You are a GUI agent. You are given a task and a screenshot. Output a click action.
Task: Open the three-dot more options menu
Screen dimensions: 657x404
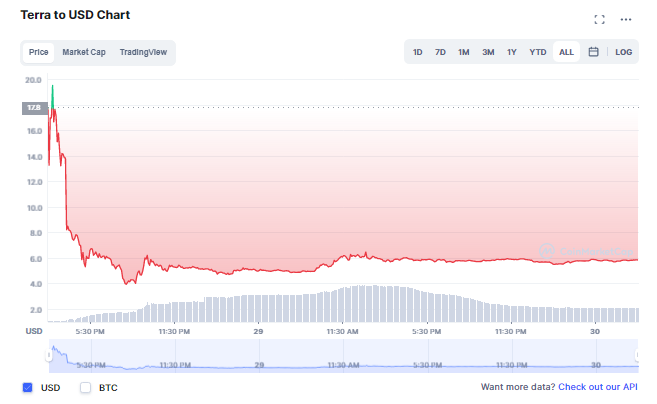626,19
